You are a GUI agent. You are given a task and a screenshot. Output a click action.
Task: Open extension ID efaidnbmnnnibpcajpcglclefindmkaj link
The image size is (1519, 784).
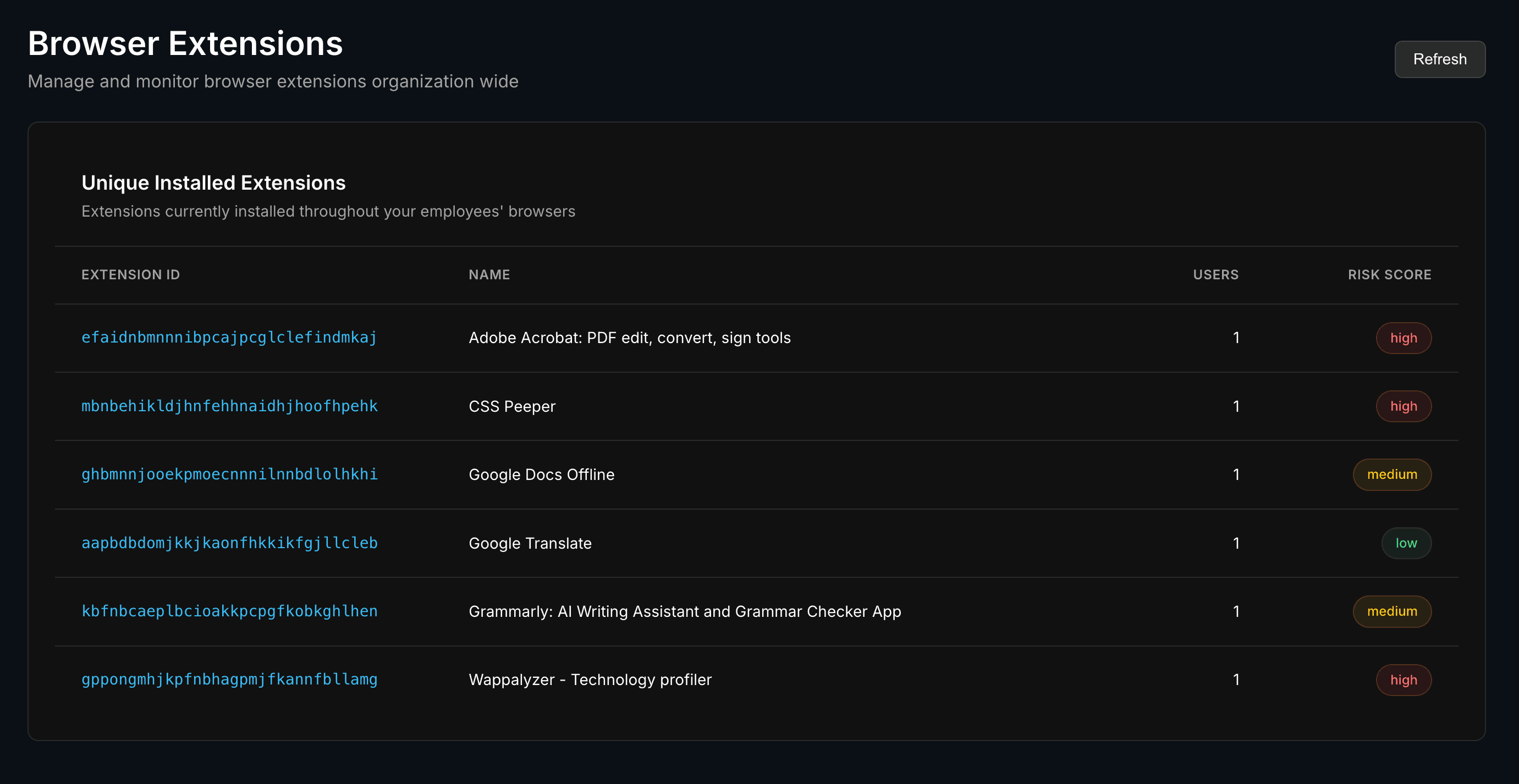[x=229, y=337]
